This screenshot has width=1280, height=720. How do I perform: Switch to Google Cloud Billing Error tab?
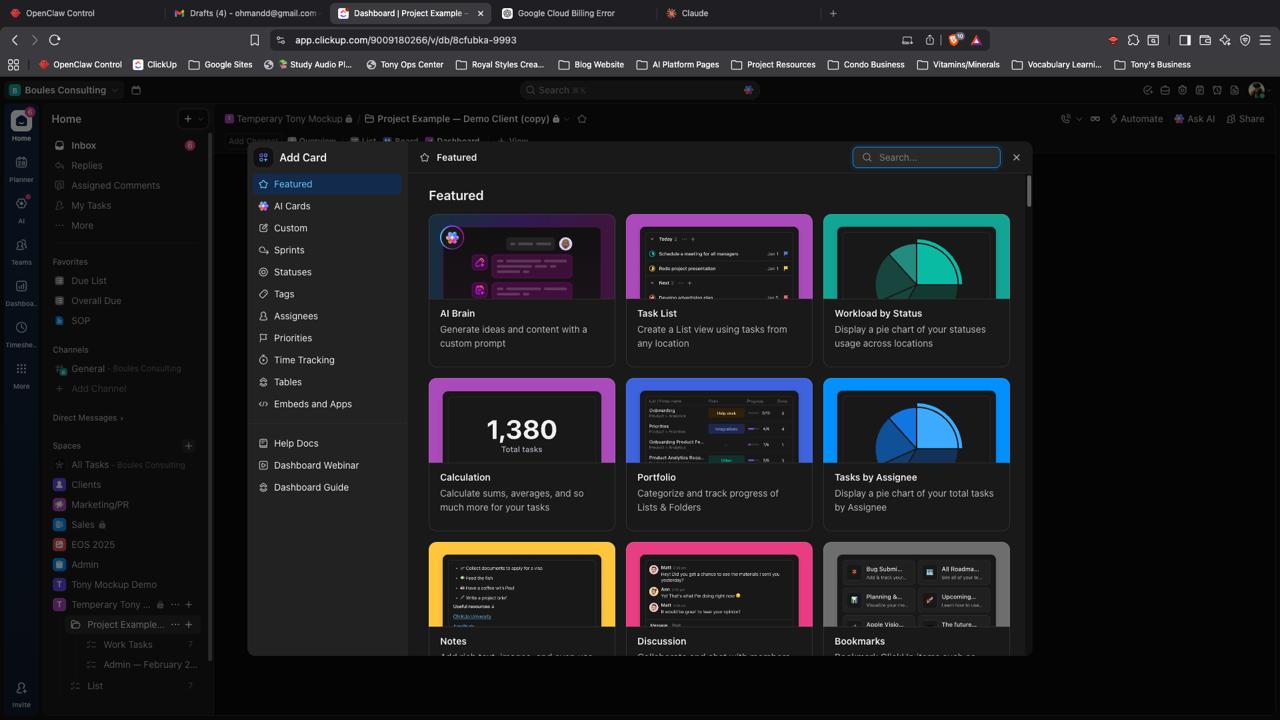click(x=566, y=13)
